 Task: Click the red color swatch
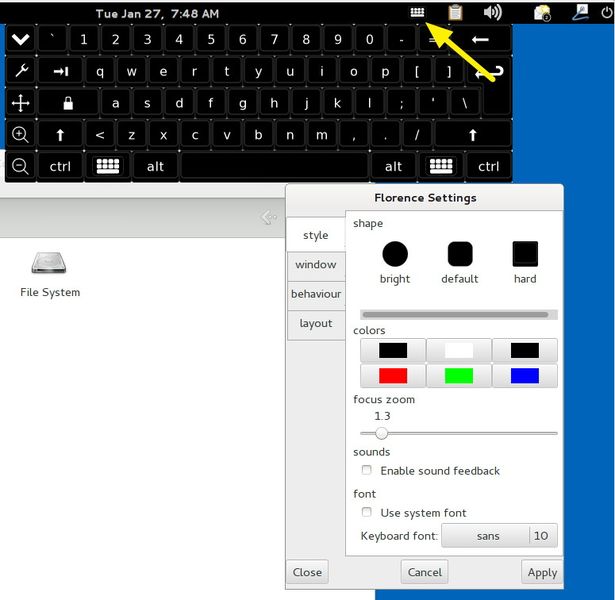(393, 376)
